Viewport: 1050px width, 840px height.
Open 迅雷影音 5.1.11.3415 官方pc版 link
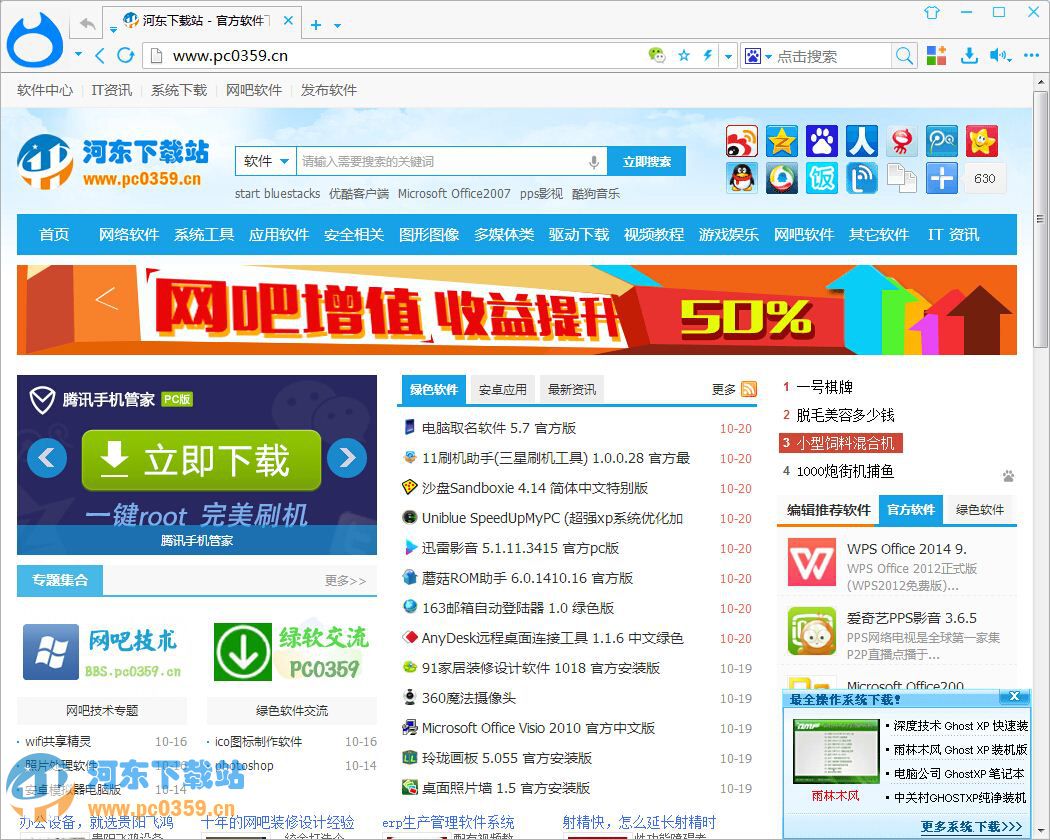(520, 548)
